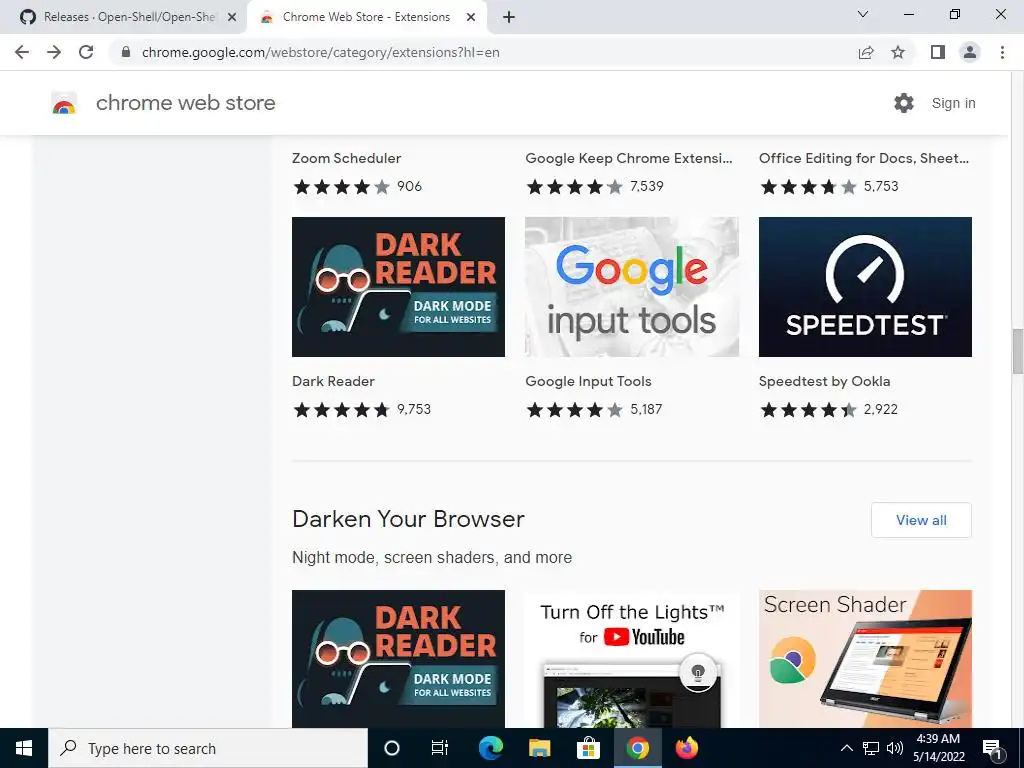Click the chrome web store logo
The width and height of the screenshot is (1024, 768).
pyautogui.click(x=163, y=103)
